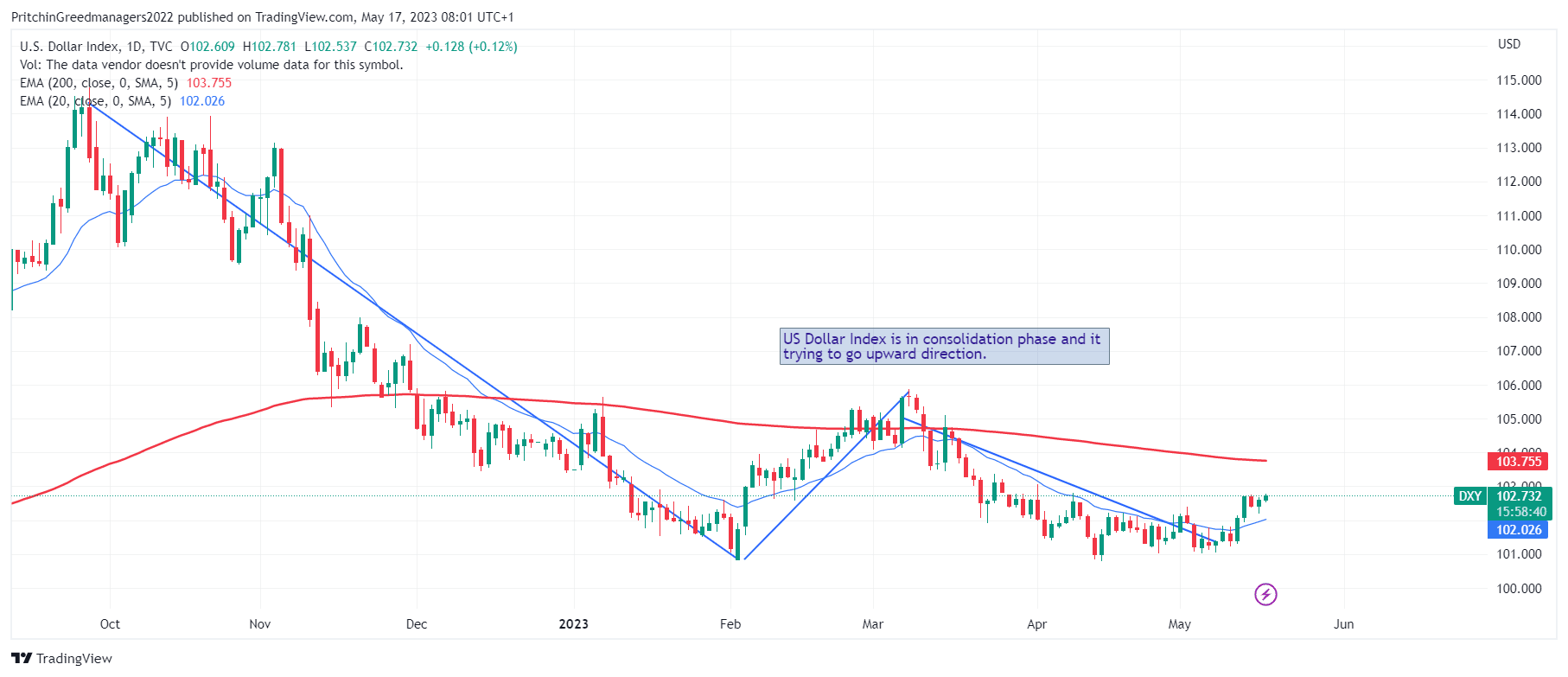Click the Oct label on time axis
This screenshot has height=677, width=1568.
pyautogui.click(x=110, y=624)
